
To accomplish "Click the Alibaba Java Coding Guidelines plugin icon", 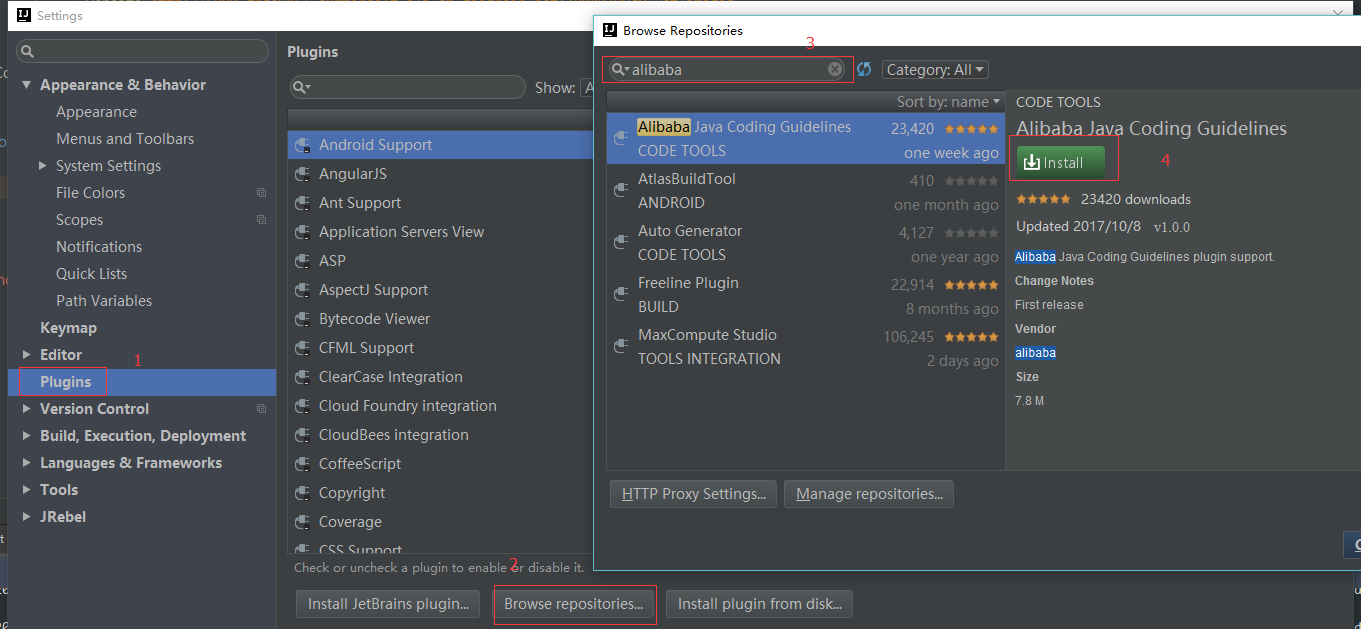I will coord(621,139).
